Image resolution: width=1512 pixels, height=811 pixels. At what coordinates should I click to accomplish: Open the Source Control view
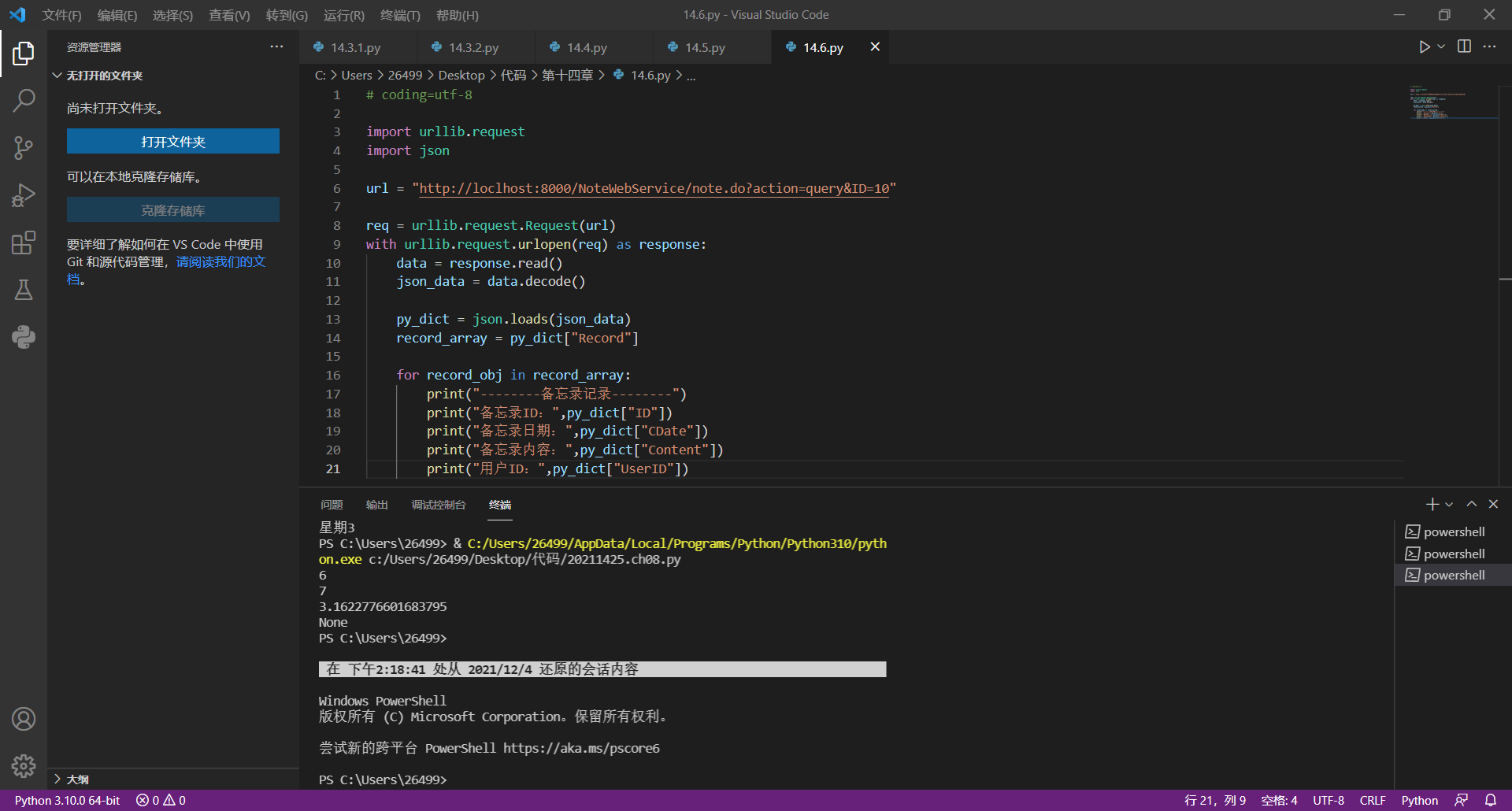[24, 147]
